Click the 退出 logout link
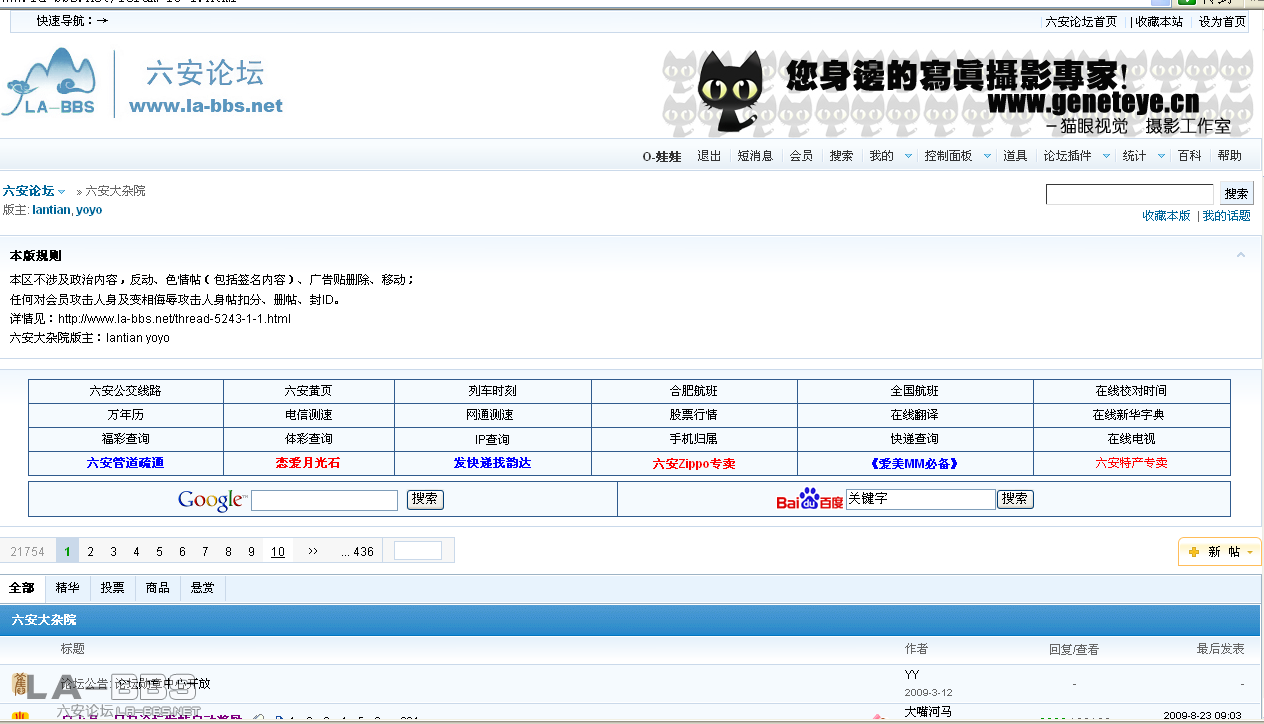The image size is (1264, 724). pos(709,155)
